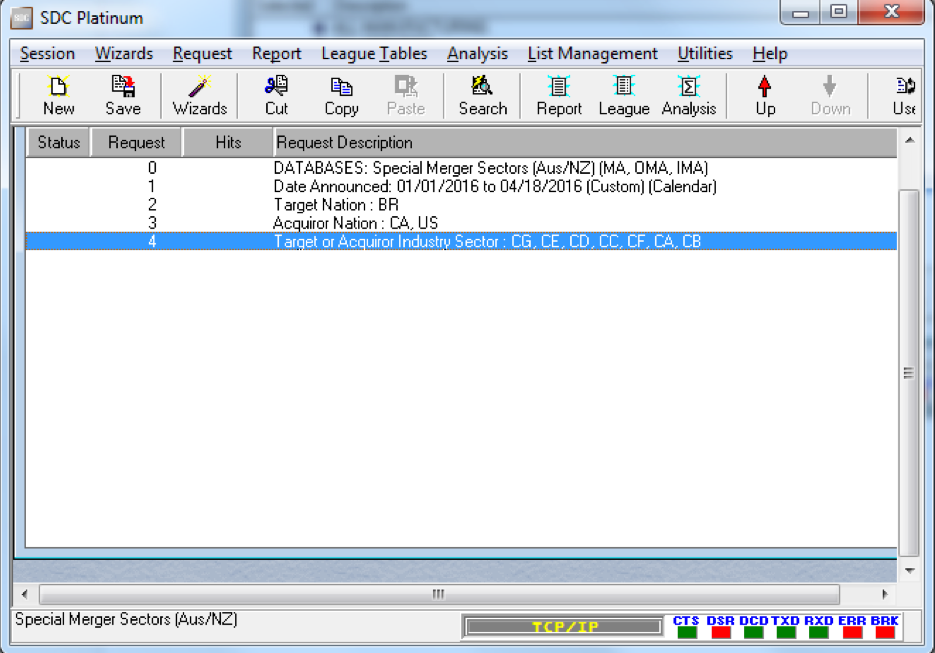Click the status bar Special Merger Sectors text
Image resolution: width=935 pixels, height=653 pixels.
[x=126, y=620]
